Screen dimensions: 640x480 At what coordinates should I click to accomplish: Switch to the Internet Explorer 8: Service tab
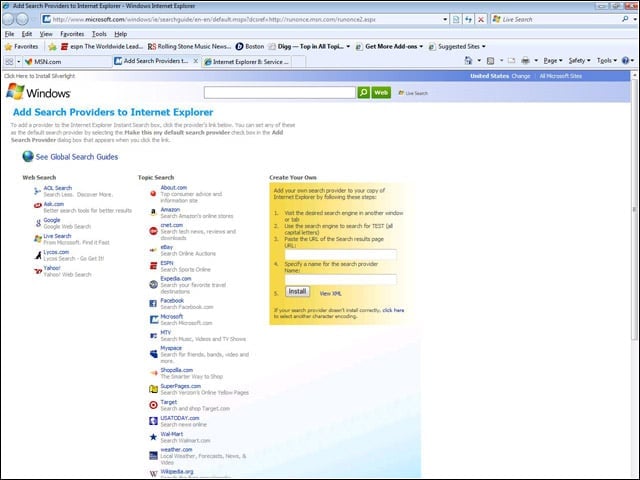click(247, 62)
